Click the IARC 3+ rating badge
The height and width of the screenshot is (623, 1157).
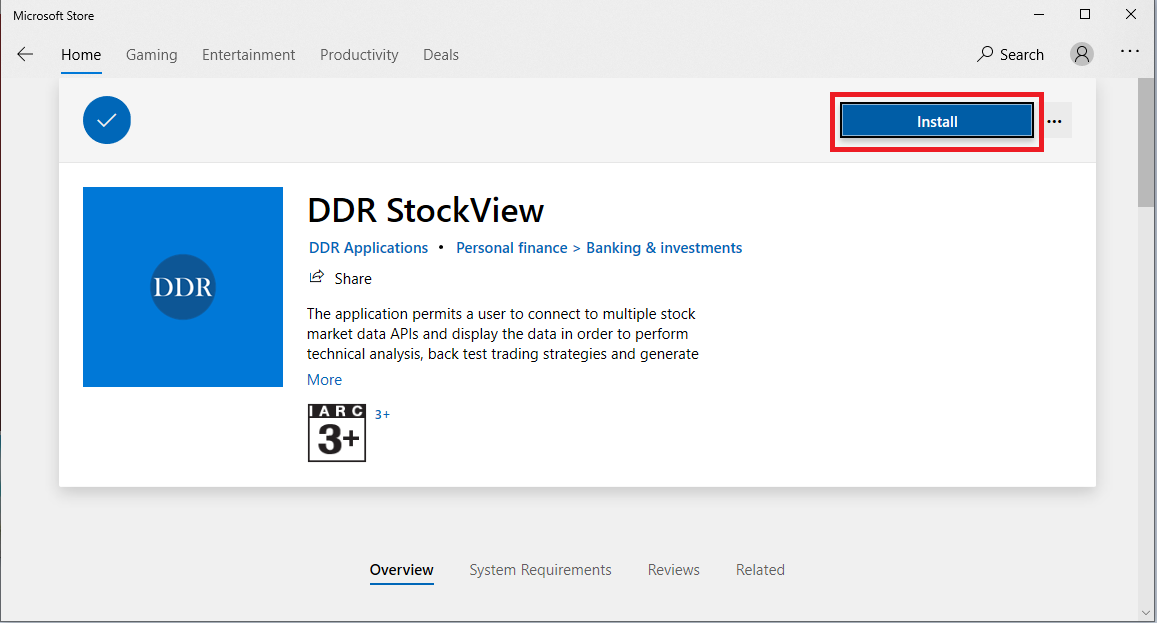337,433
